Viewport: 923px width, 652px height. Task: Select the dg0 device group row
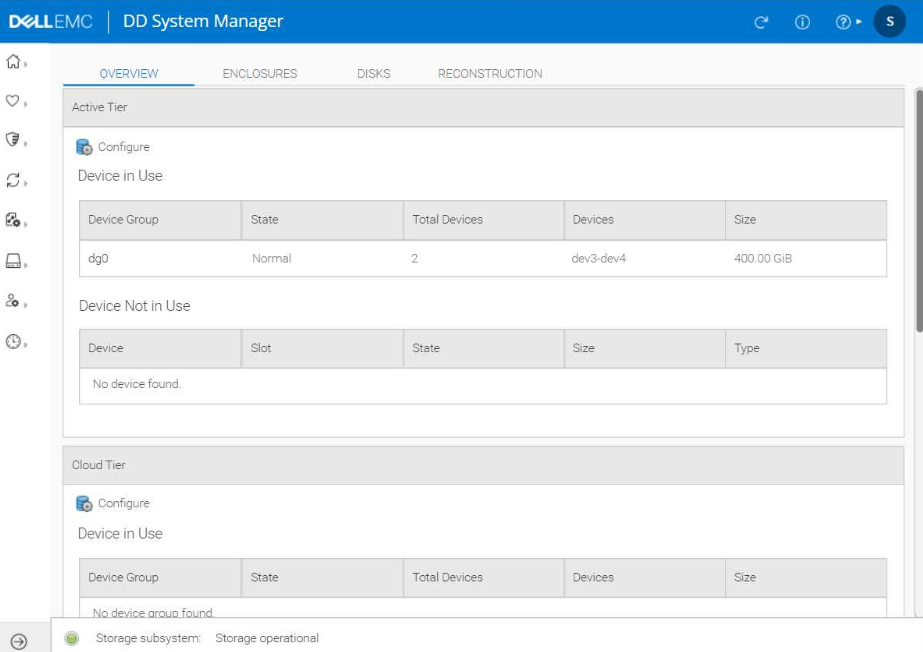(x=482, y=258)
